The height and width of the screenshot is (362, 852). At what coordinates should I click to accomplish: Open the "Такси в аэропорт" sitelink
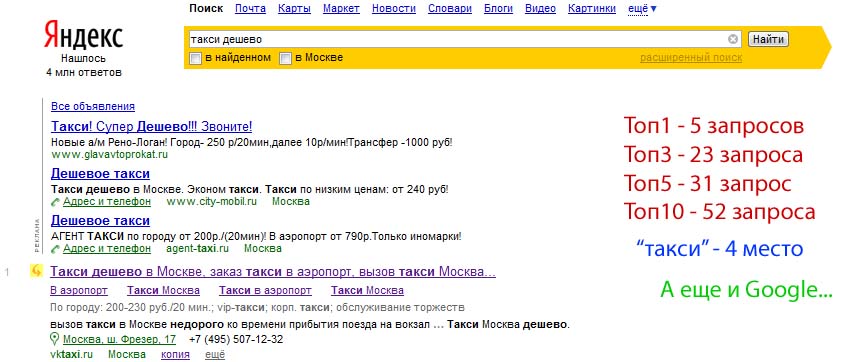point(265,291)
